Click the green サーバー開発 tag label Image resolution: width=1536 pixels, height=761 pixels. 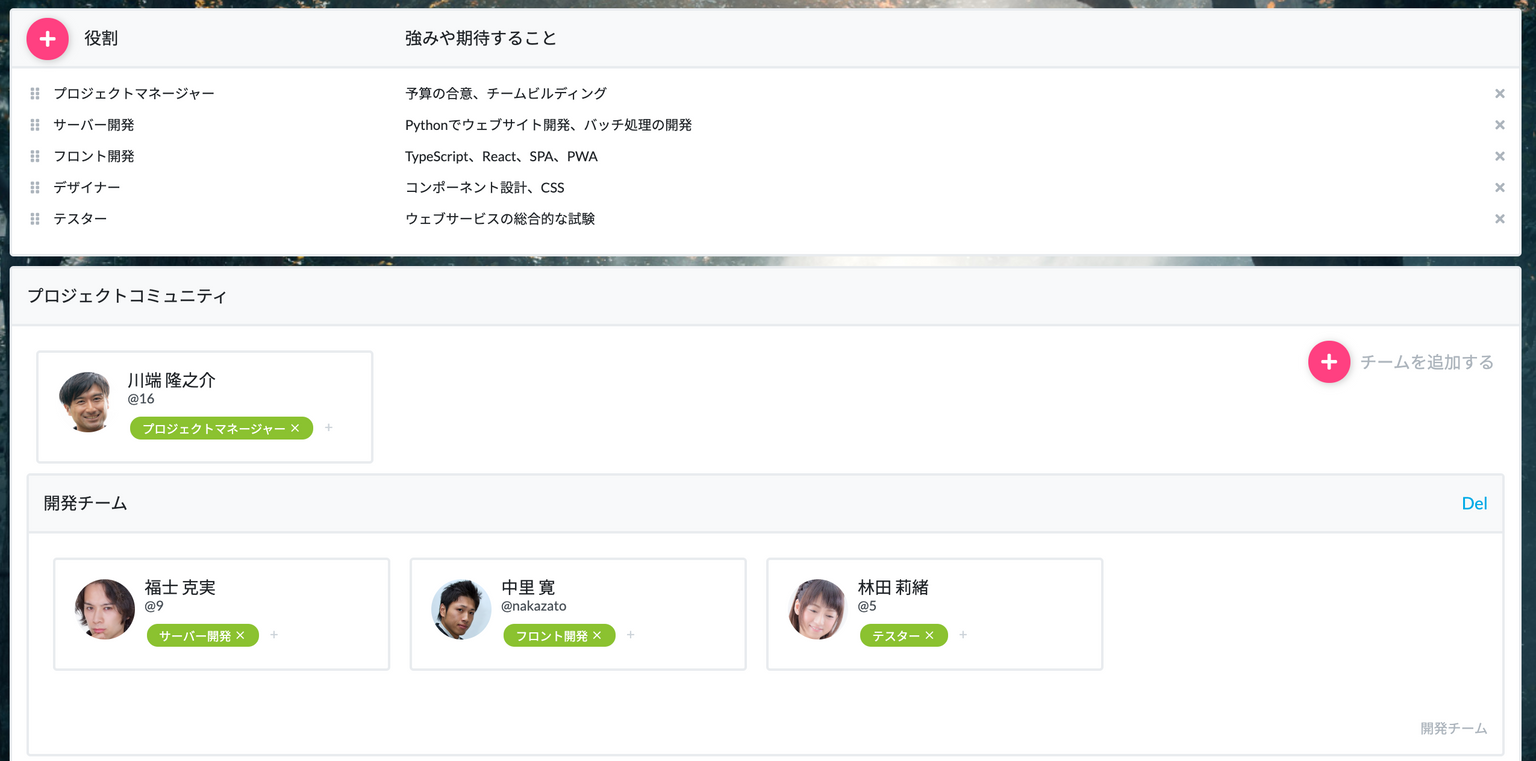pos(195,636)
